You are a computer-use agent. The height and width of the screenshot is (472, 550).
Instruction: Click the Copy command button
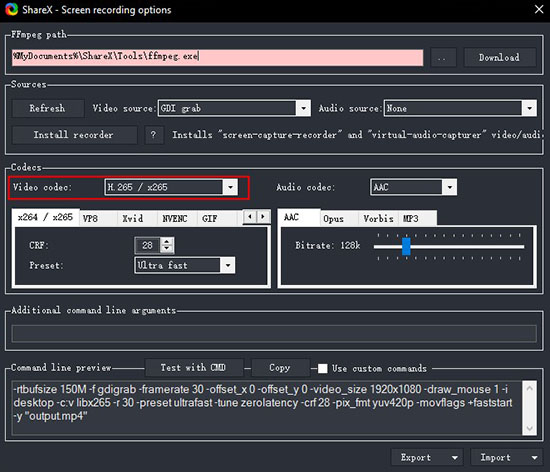click(280, 368)
